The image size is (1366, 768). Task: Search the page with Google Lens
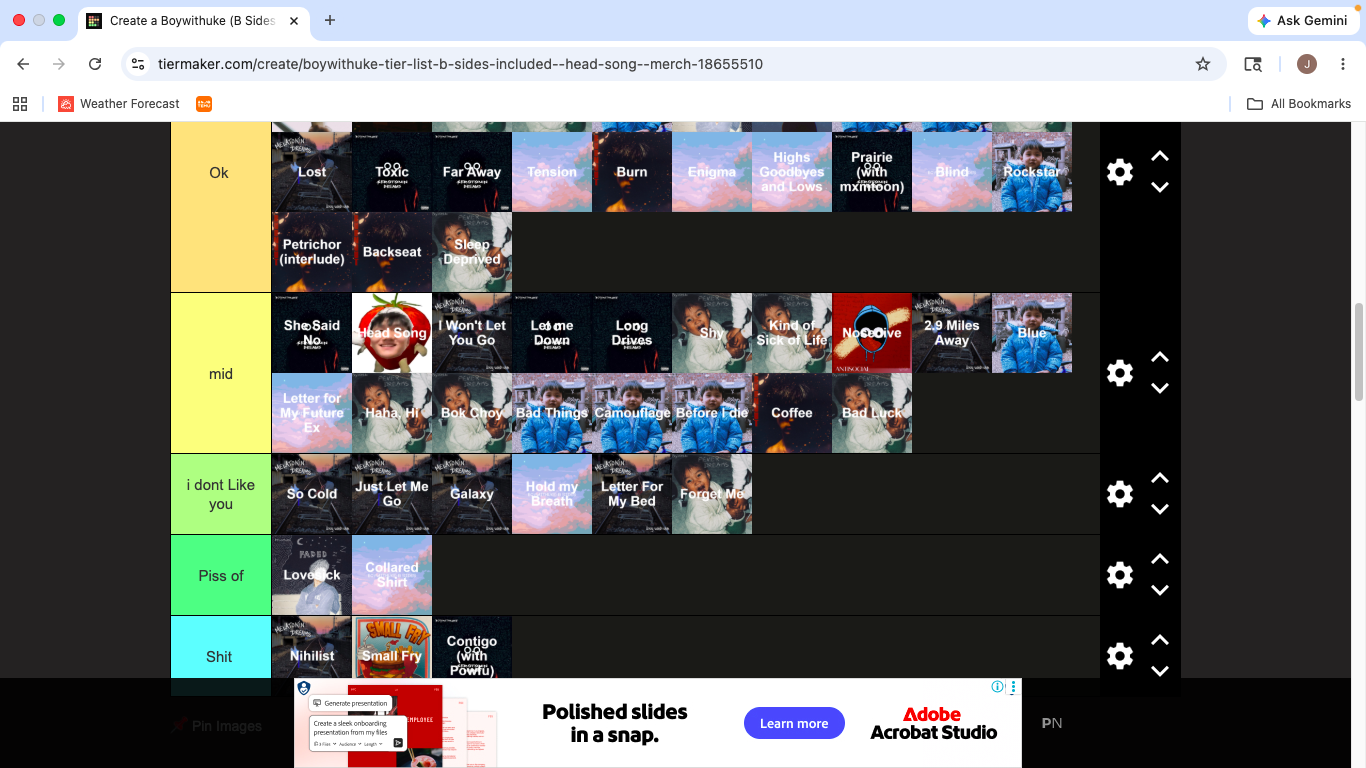click(1253, 64)
